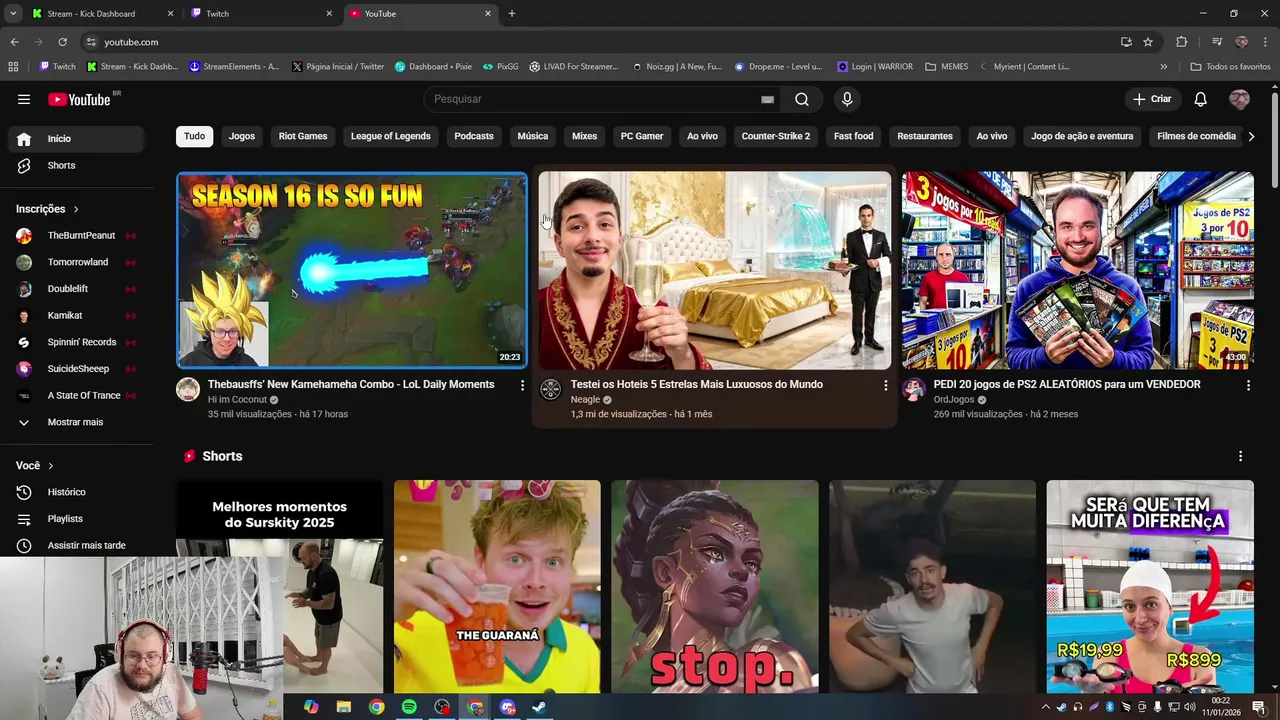This screenshot has height=720, width=1280.
Task: Open options for PEDI 20 jogos video
Action: [x=1248, y=385]
